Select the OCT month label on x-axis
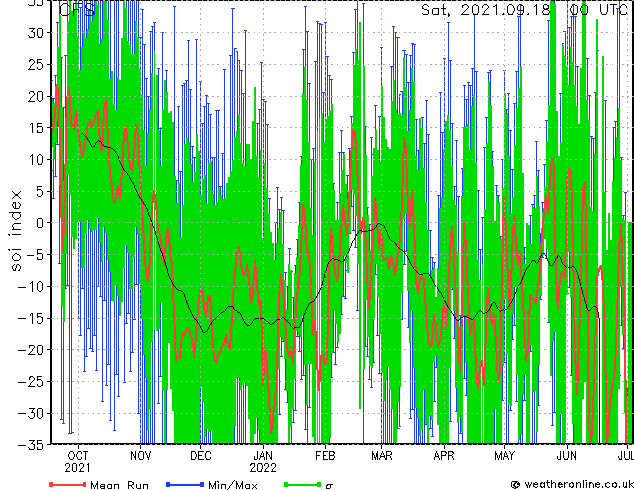 click(77, 454)
